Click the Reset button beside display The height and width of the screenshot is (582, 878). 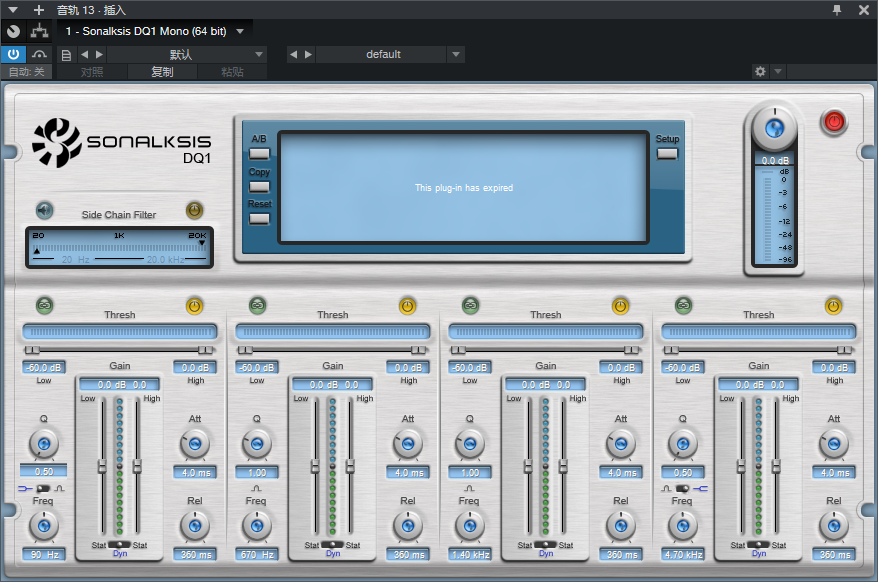click(259, 219)
